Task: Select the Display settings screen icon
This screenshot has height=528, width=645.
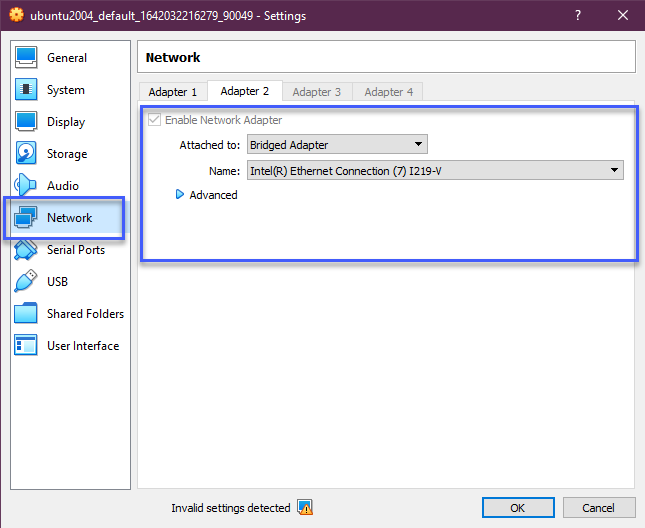Action: point(26,122)
